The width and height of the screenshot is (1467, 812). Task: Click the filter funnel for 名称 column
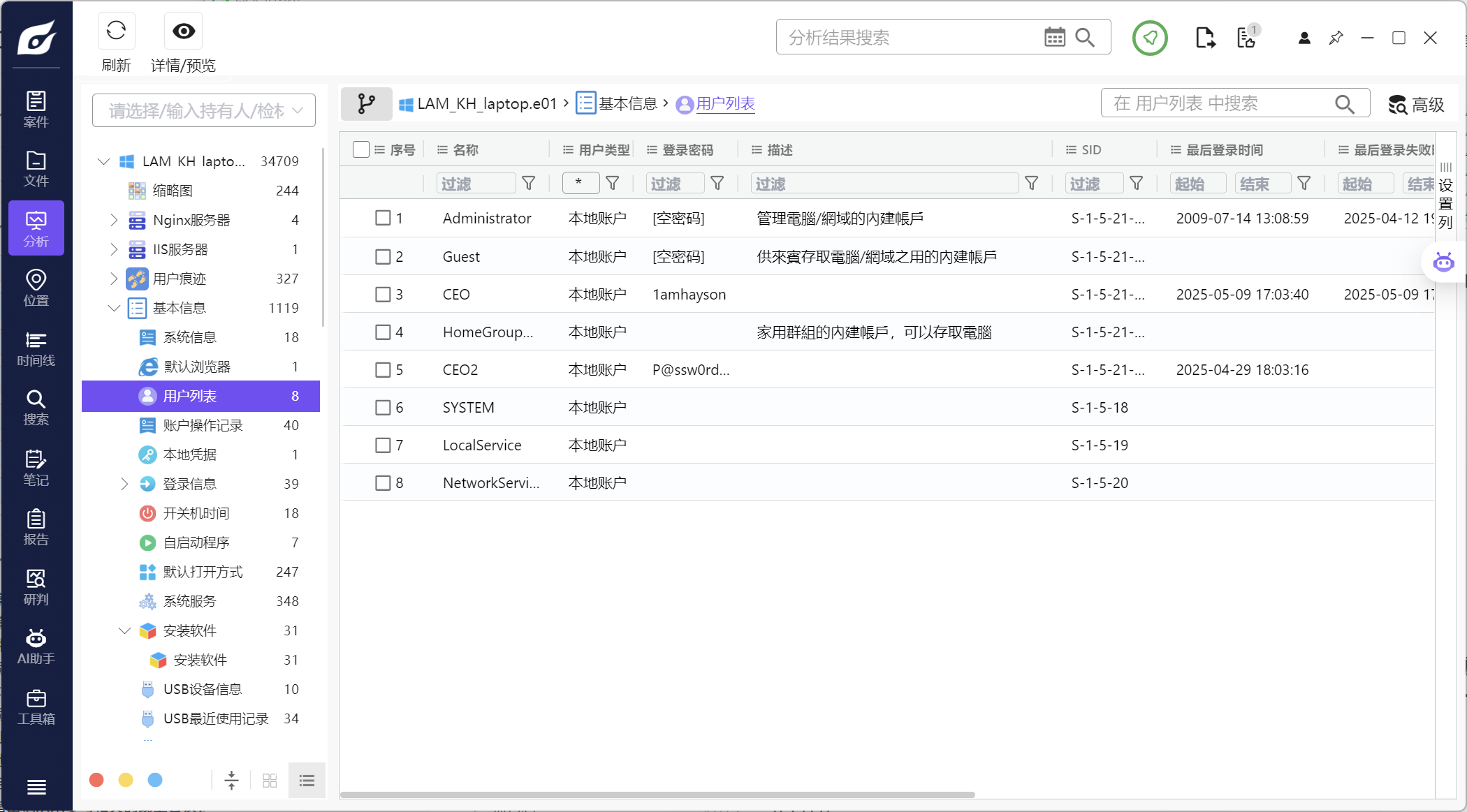529,184
